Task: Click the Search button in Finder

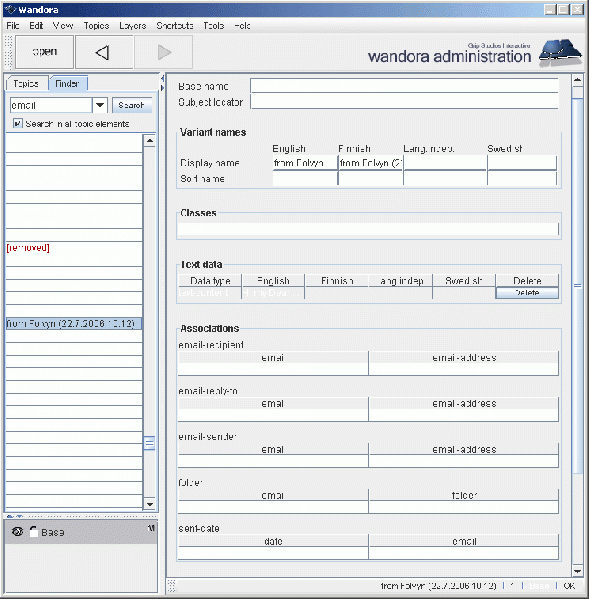Action: [x=132, y=105]
